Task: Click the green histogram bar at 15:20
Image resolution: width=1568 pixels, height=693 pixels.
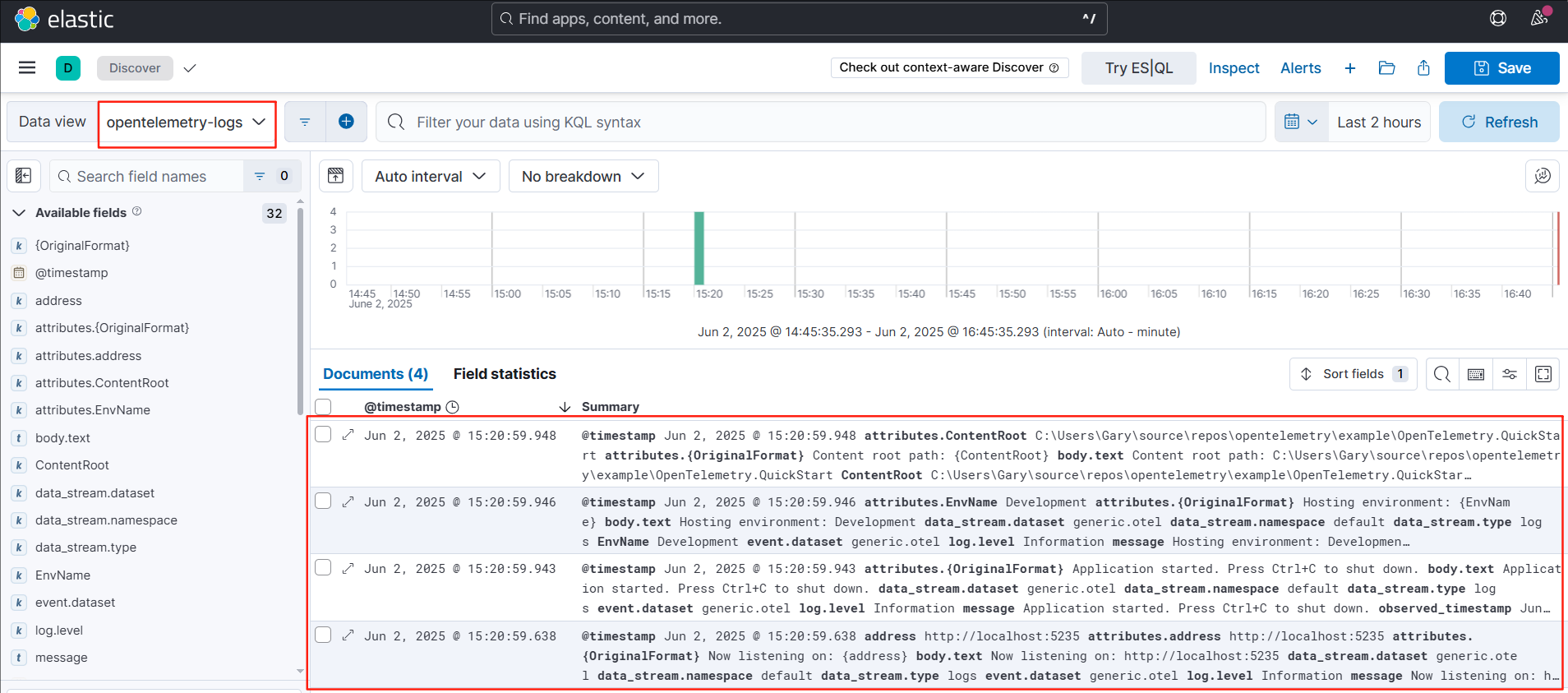Action: click(x=699, y=248)
